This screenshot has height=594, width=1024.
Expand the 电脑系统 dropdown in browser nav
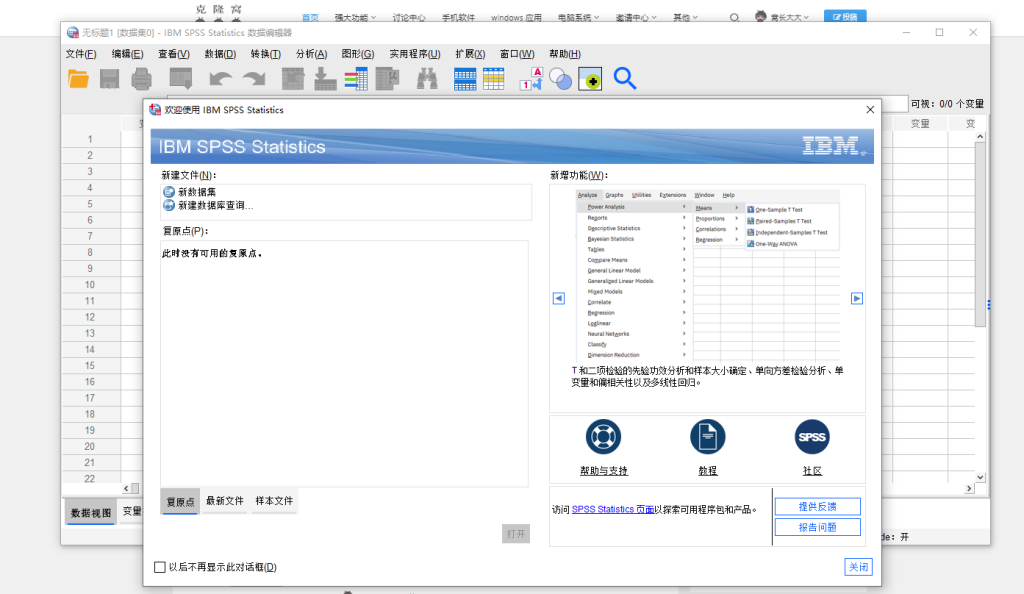click(578, 18)
